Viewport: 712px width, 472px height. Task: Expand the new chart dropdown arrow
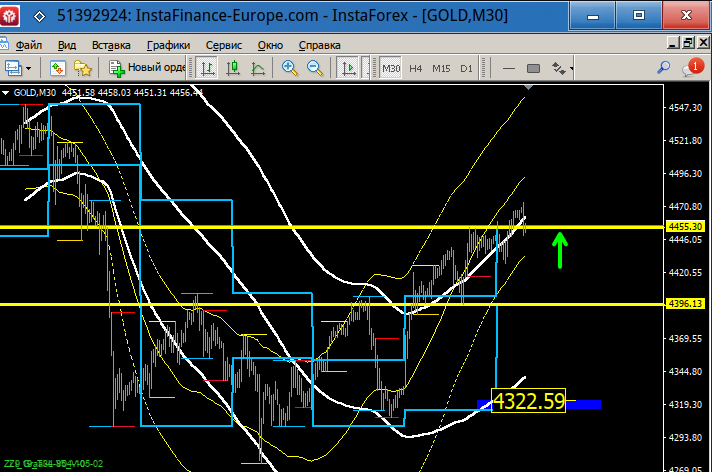29,69
